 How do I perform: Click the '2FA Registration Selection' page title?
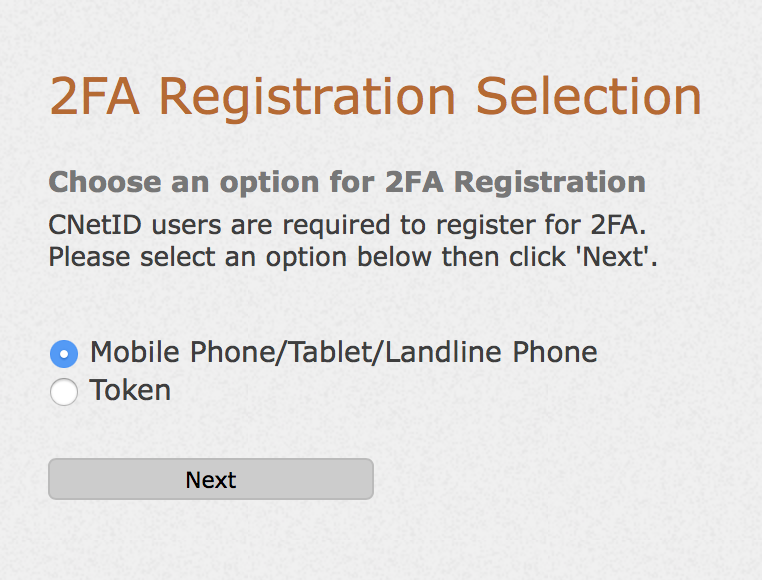coord(375,97)
